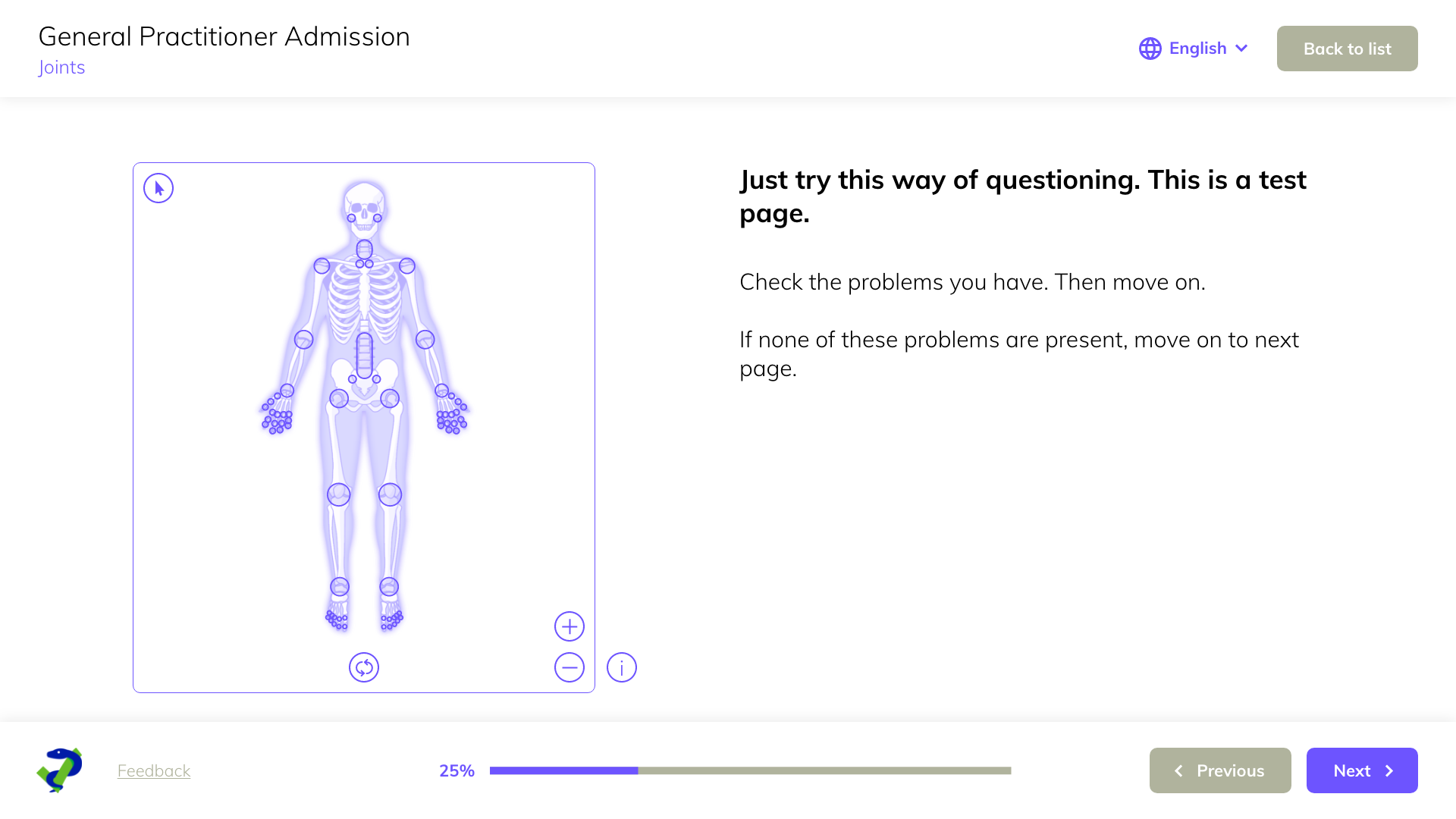Toggle the skeleton's left knee joint
Screen dimensions: 1456x819
(x=390, y=494)
